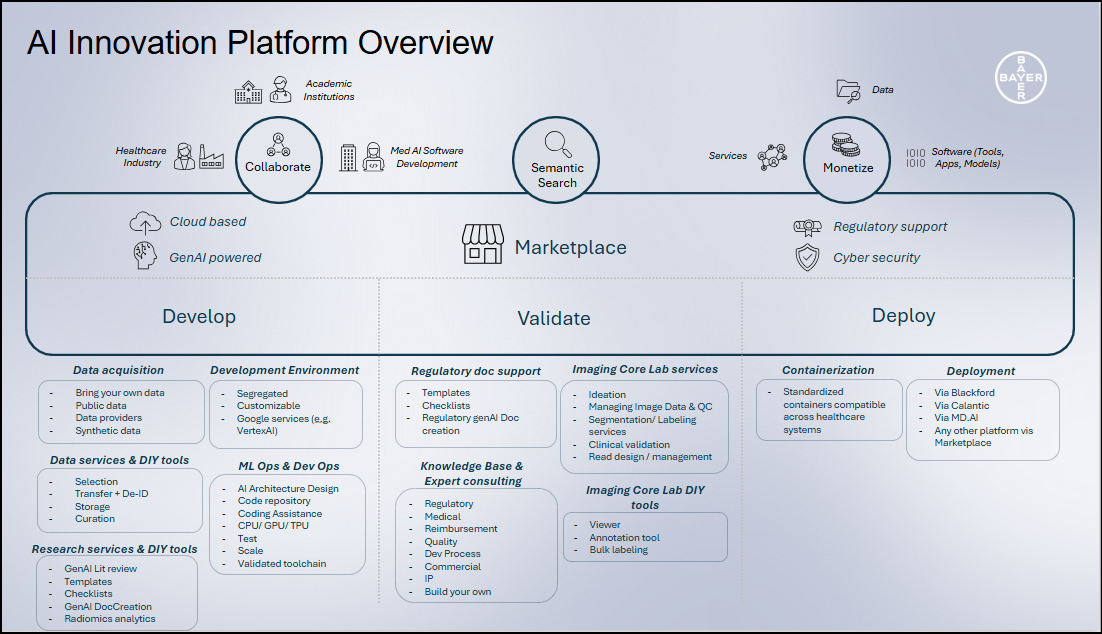Screen dimensions: 1102x634
Task: Select the Collaborate circle
Action: click(x=278, y=159)
